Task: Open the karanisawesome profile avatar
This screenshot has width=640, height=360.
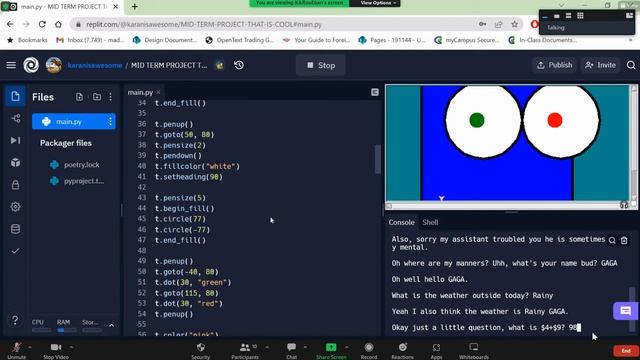Action: 53,65
